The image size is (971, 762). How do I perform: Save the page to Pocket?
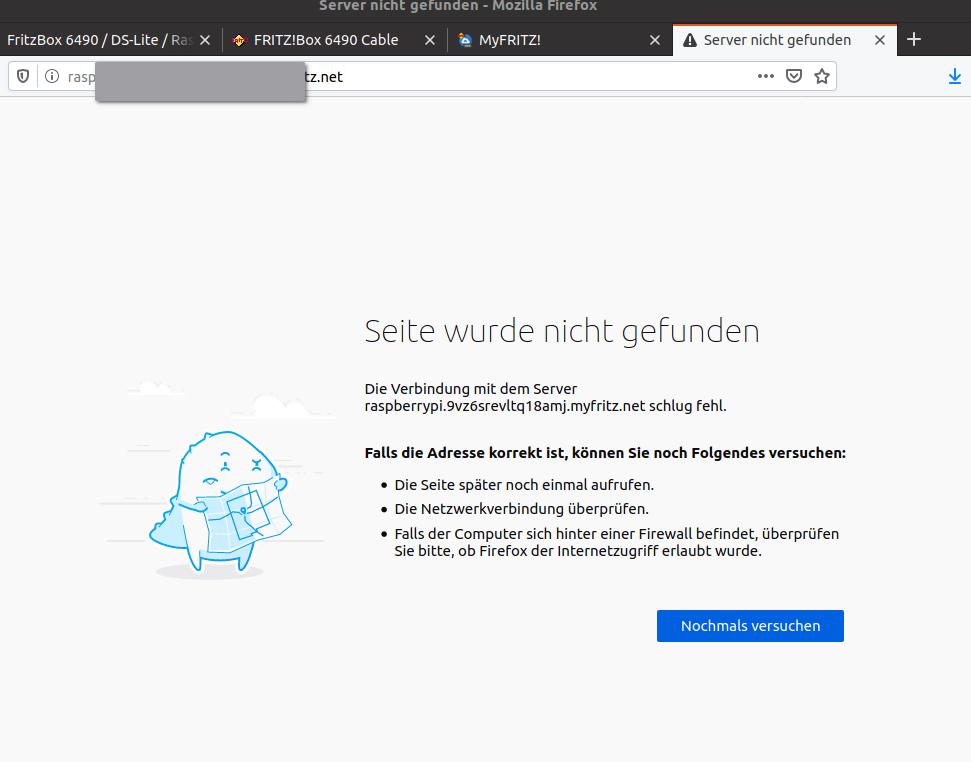pyautogui.click(x=793, y=75)
